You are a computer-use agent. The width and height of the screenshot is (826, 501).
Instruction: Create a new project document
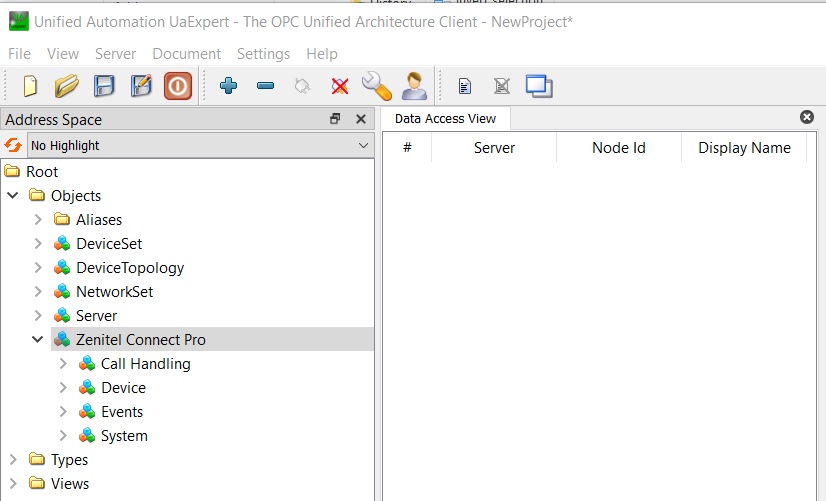[x=30, y=86]
